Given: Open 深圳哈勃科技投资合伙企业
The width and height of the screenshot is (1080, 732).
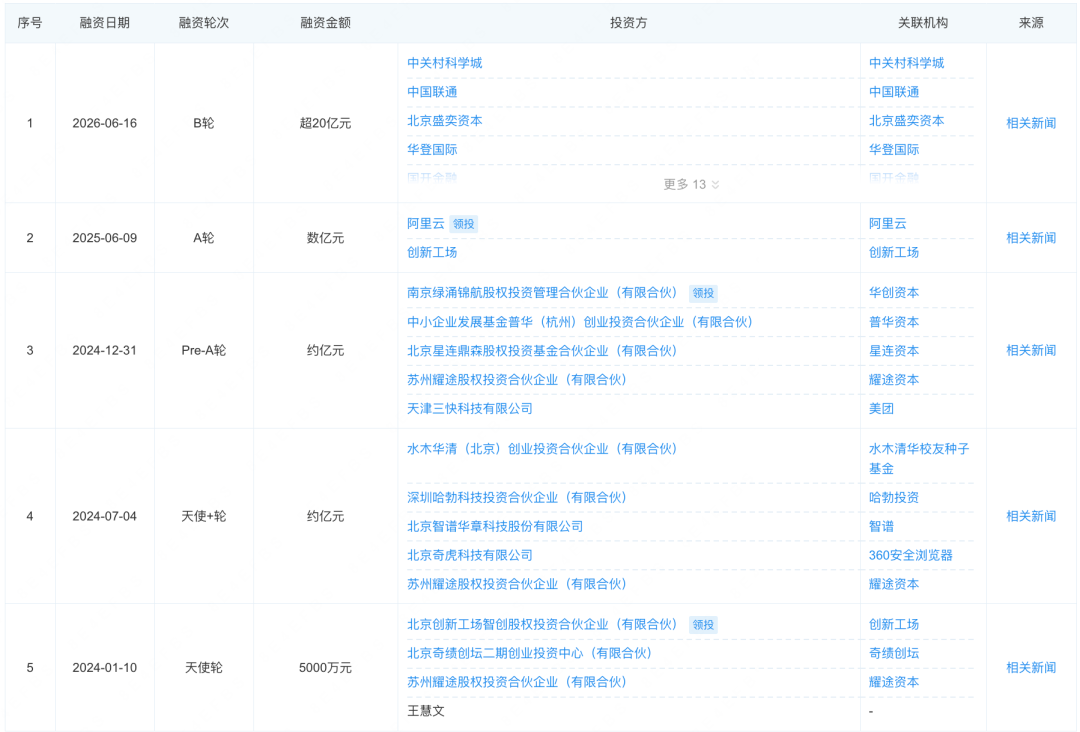Looking at the screenshot, I should point(517,498).
